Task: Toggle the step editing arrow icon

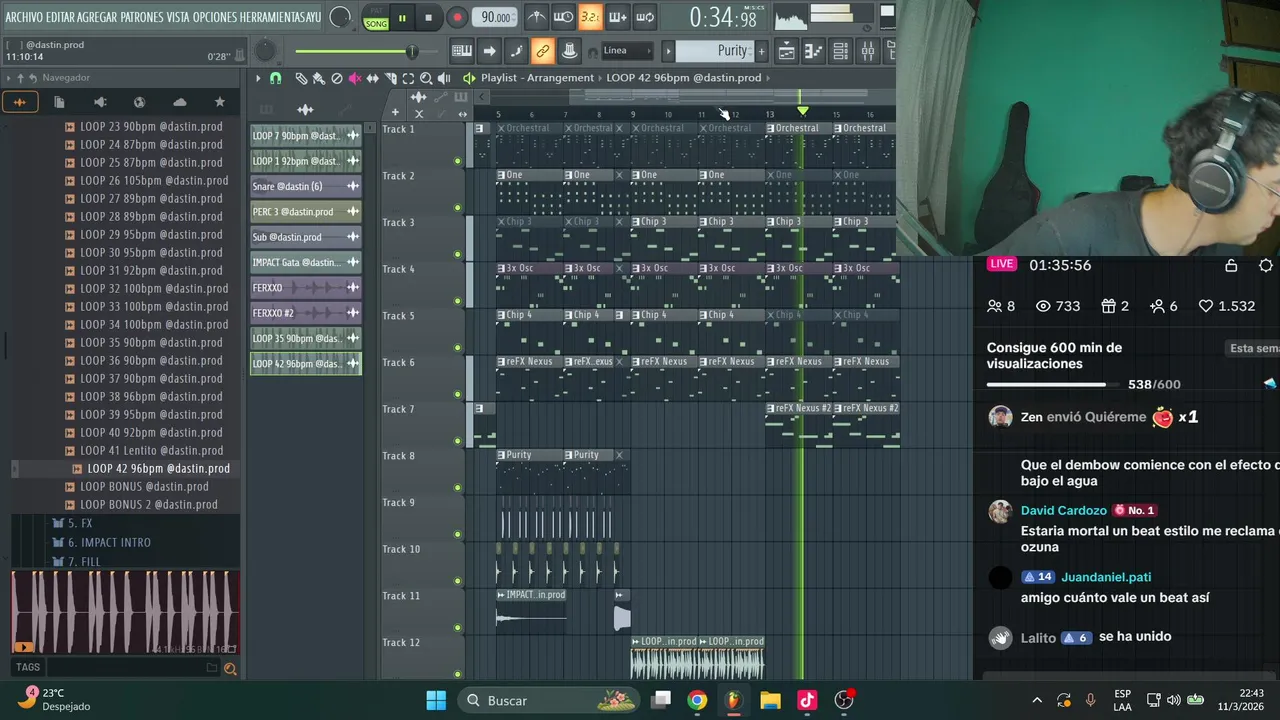Action: (489, 51)
